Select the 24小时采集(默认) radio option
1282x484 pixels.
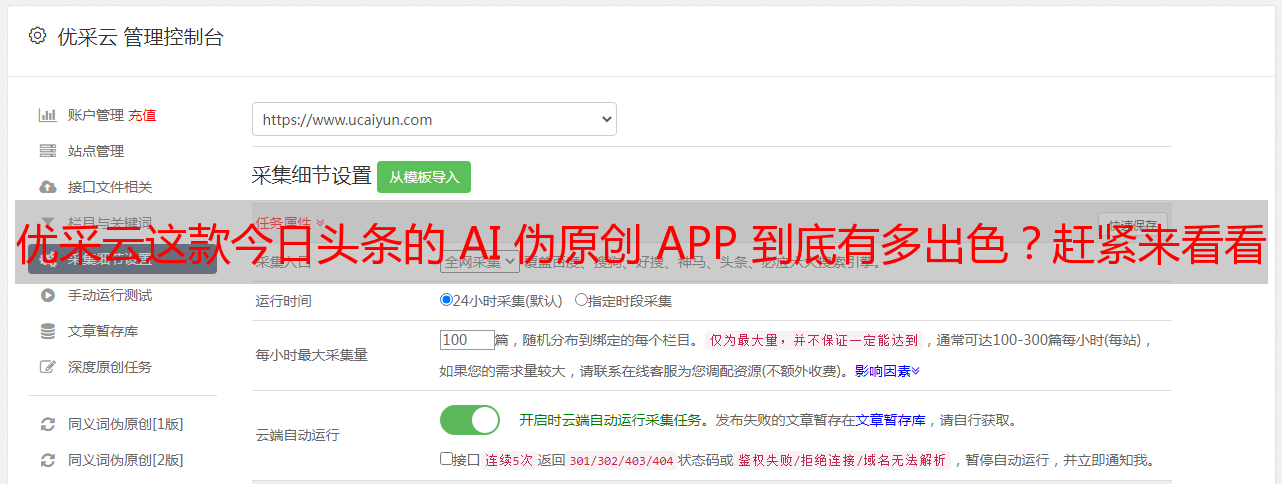(x=446, y=300)
